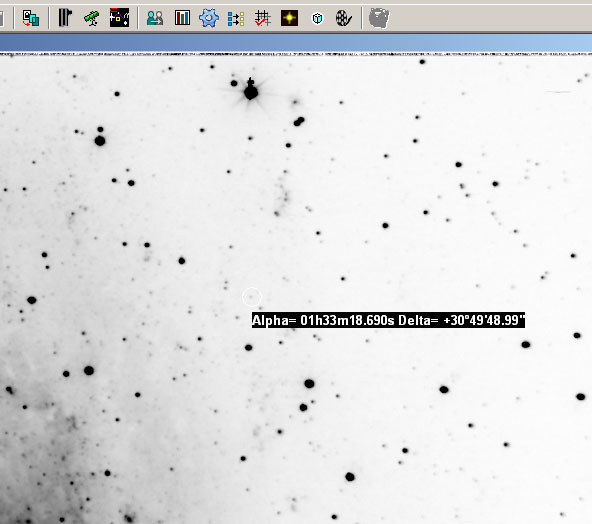
Task: Click the bright spiked star with cross
Action: pos(251,91)
